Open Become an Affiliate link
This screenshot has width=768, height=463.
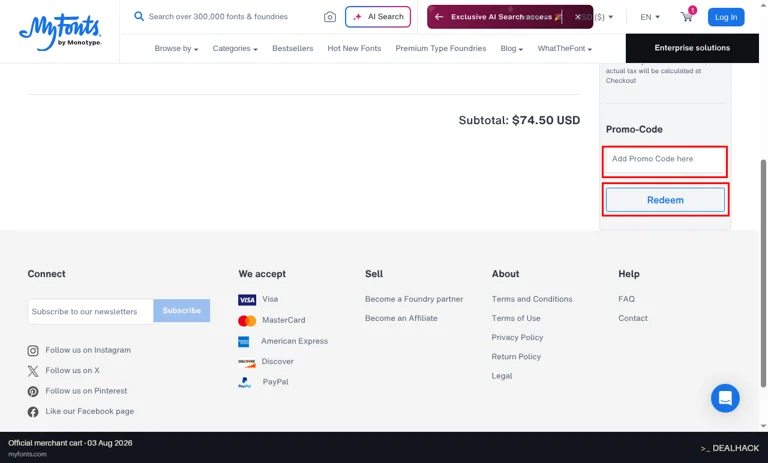pyautogui.click(x=401, y=318)
